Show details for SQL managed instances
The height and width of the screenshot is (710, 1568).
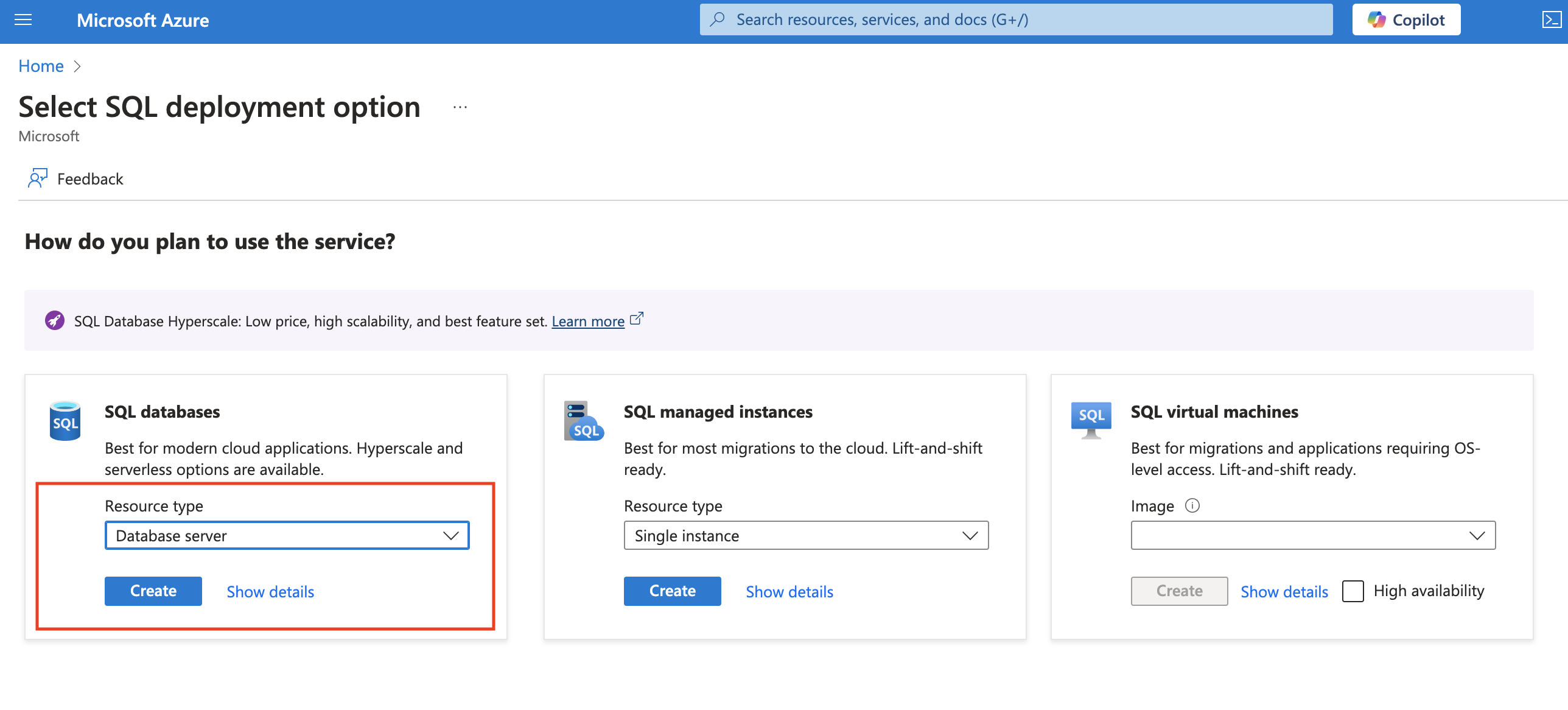(789, 592)
